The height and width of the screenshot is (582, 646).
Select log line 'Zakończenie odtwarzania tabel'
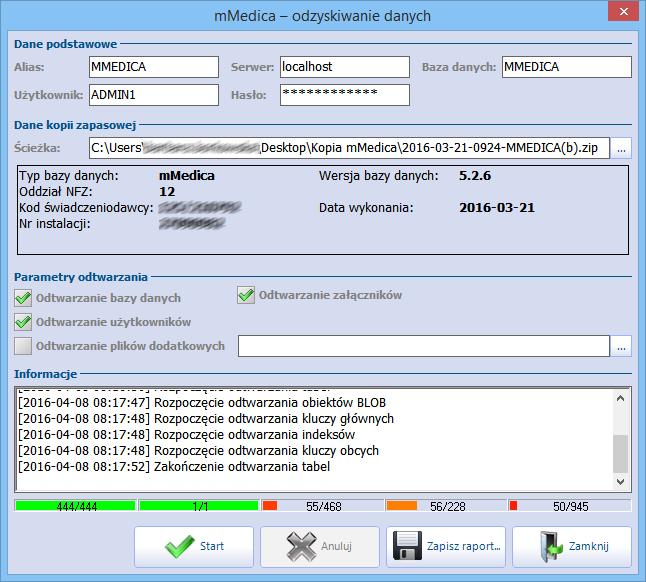[x=174, y=467]
